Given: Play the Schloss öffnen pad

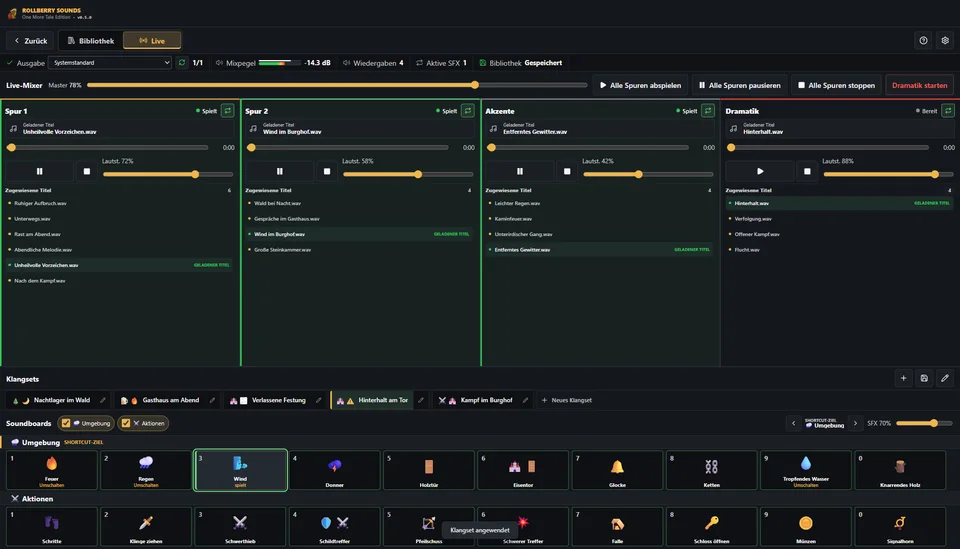Looking at the screenshot, I should coord(711,526).
